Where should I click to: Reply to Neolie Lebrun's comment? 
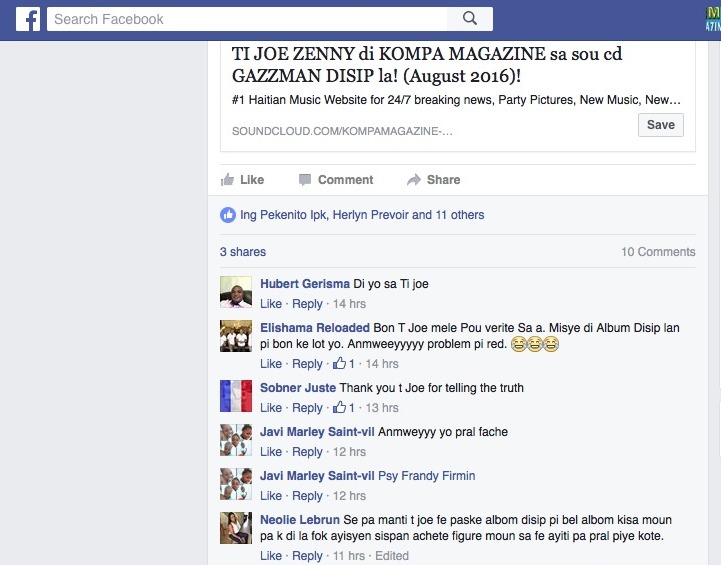(307, 556)
